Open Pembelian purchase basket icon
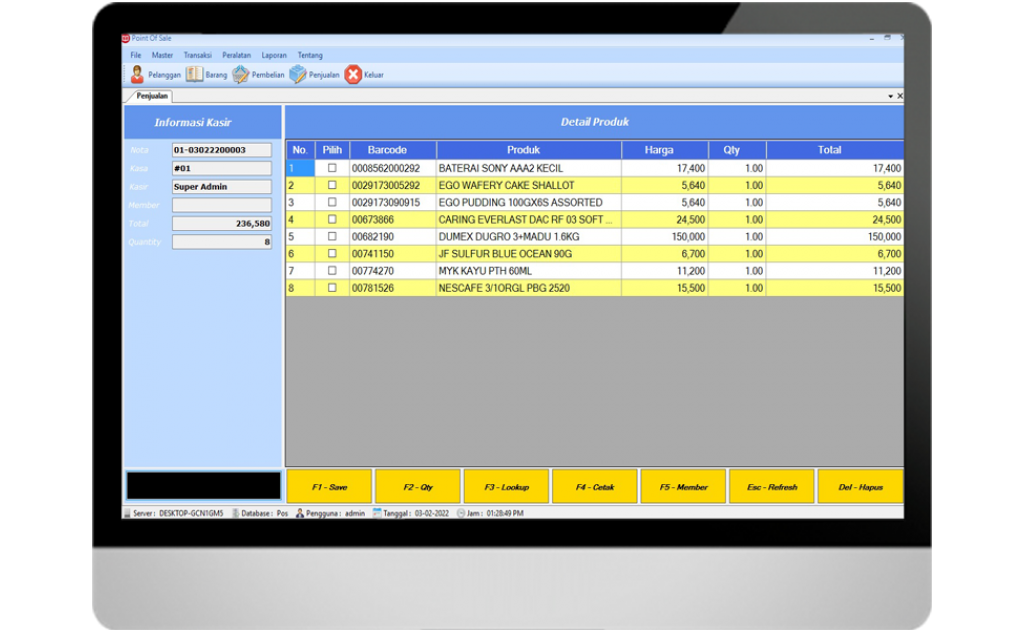 click(241, 75)
